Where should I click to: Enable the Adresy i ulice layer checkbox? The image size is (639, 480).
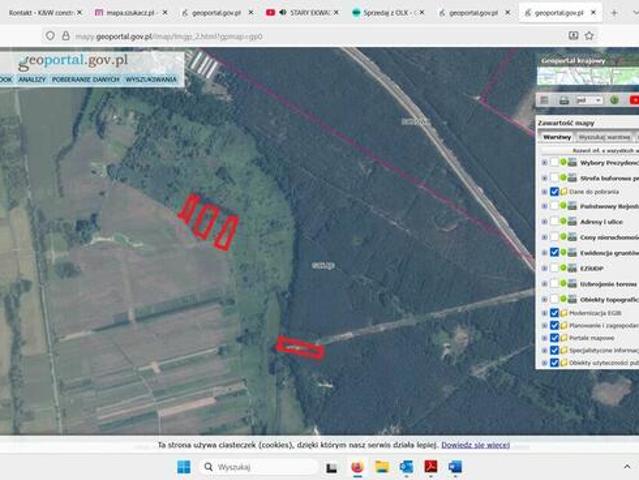coord(554,222)
